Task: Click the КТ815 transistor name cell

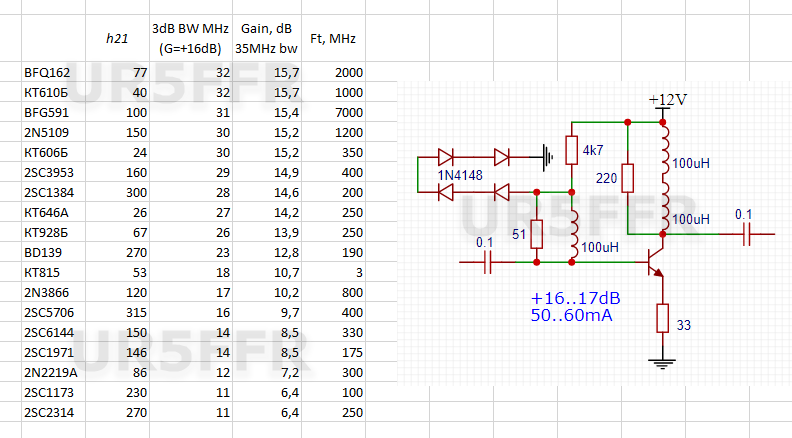Action: coord(54,272)
